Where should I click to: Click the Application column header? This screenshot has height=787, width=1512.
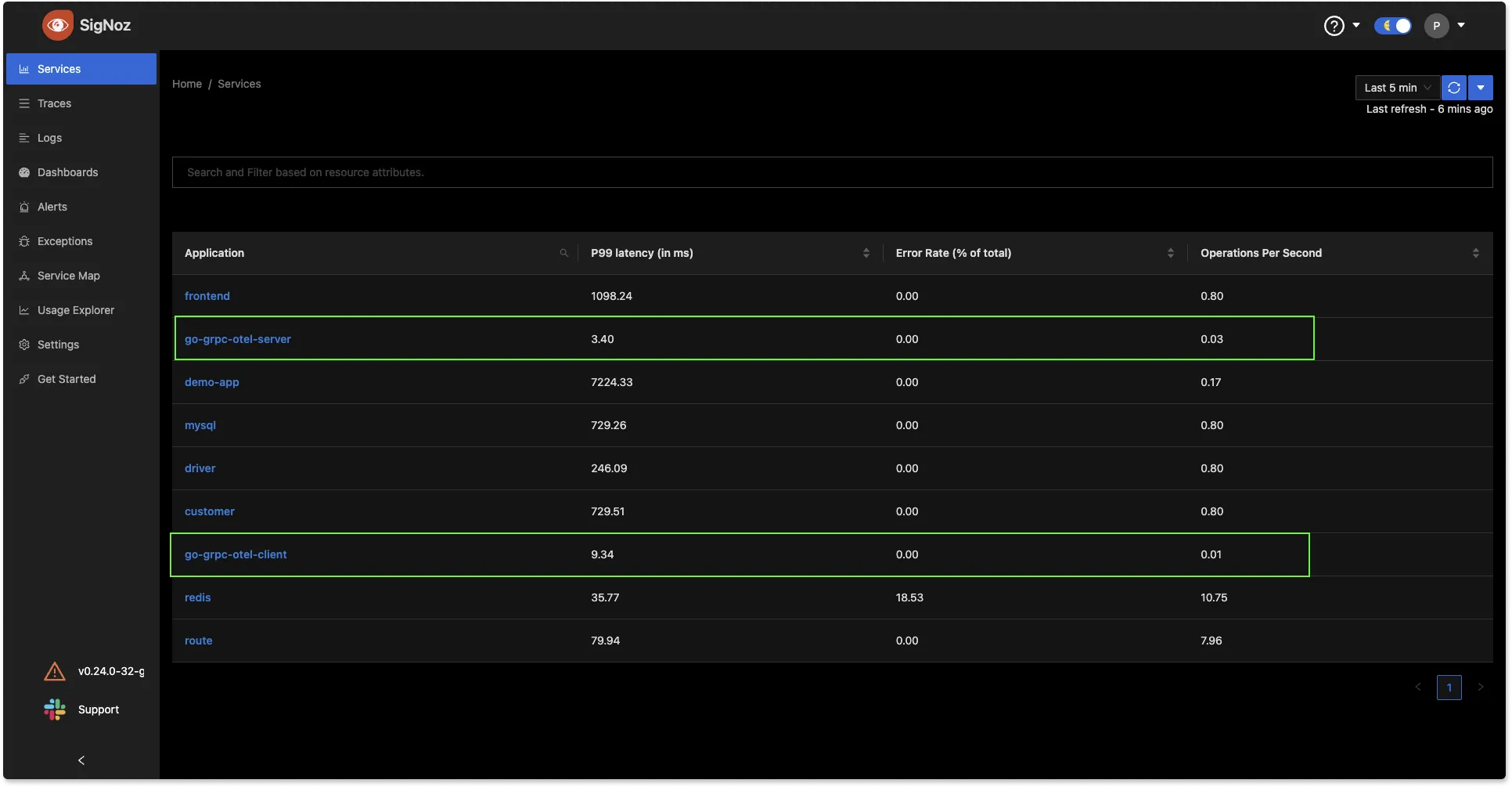point(214,253)
